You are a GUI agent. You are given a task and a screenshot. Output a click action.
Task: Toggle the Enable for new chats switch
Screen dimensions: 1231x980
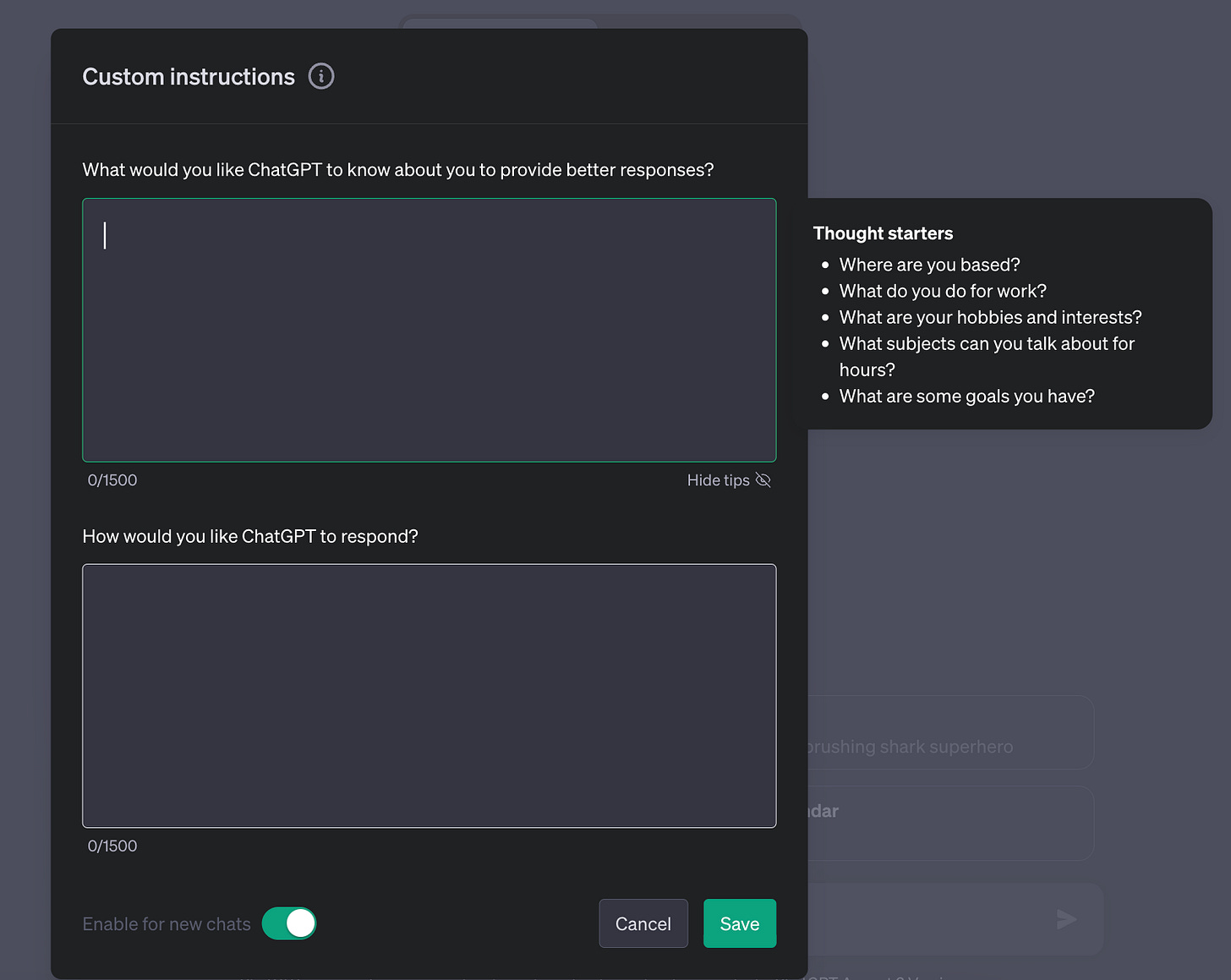(x=289, y=923)
